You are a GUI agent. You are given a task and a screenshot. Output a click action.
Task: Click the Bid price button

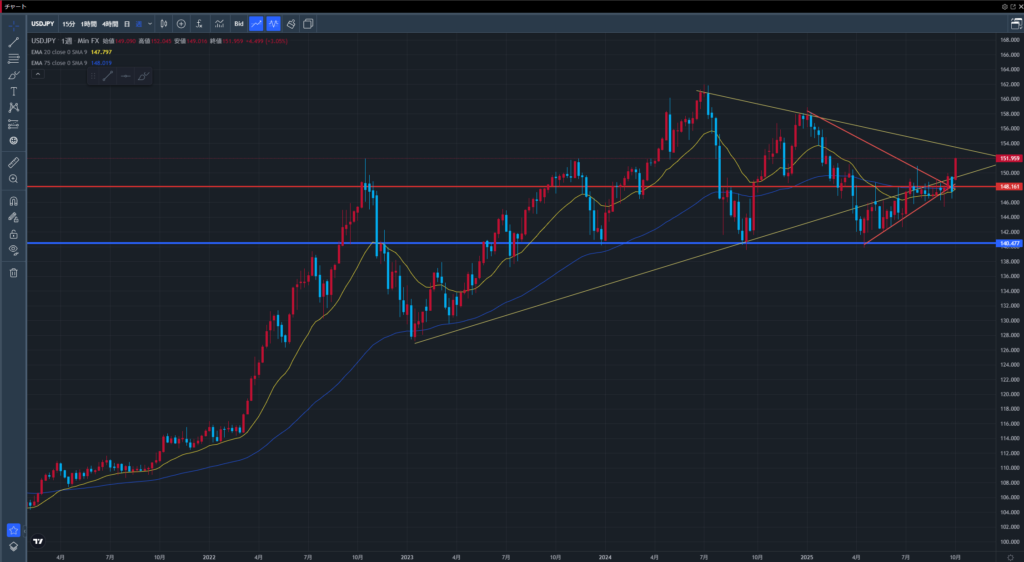tap(238, 23)
